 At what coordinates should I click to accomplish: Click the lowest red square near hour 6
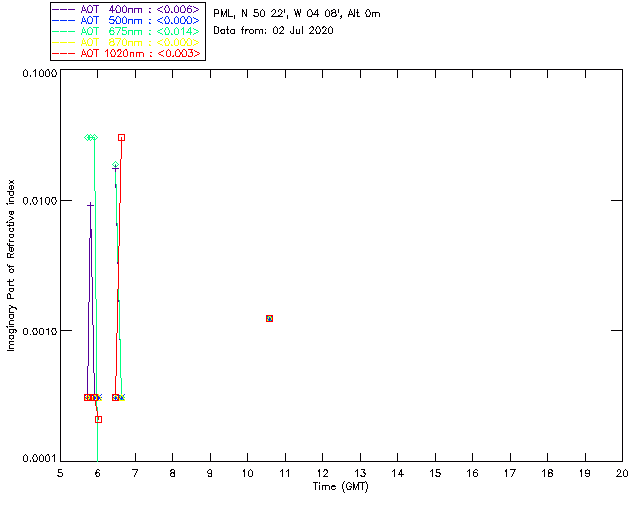point(98,419)
